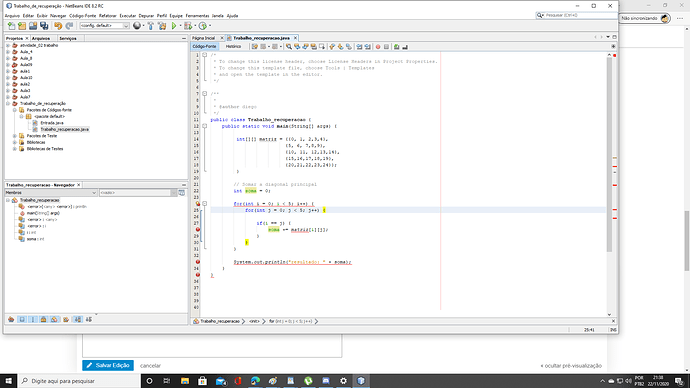Click the cancelar link
The width and height of the screenshot is (690, 388).
[150, 366]
